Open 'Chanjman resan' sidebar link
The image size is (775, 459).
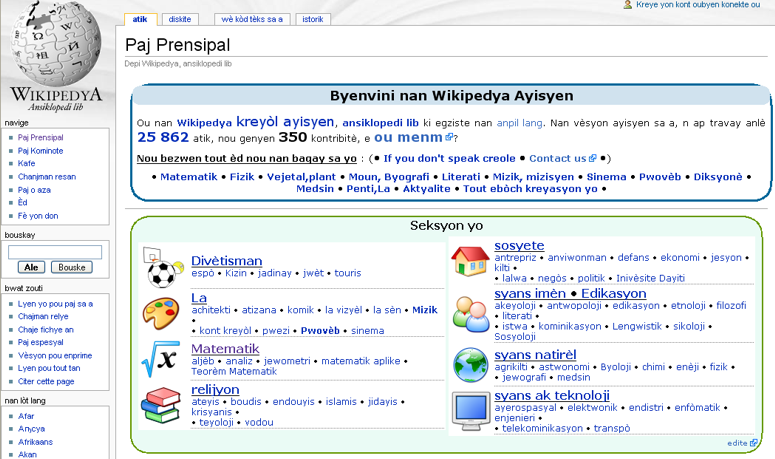[x=47, y=176]
